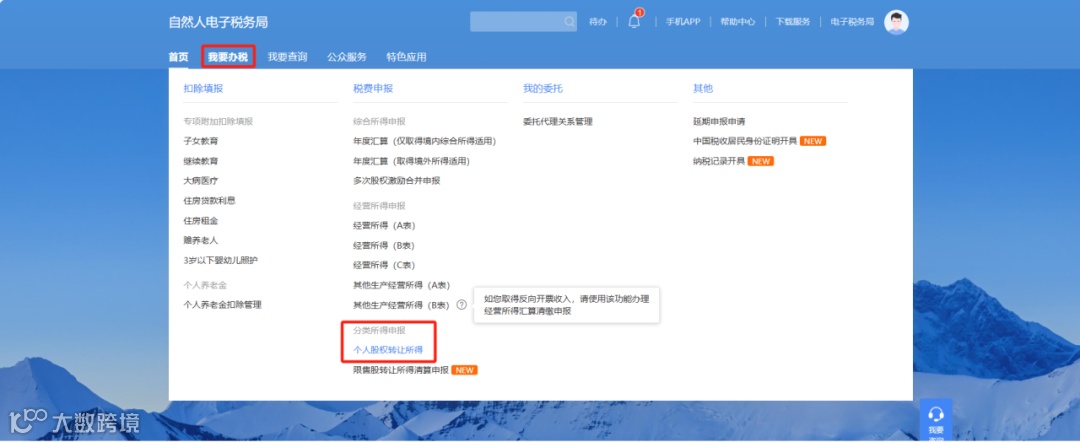Open 帮助中心 in the header
The width and height of the screenshot is (1080, 442).
point(738,22)
